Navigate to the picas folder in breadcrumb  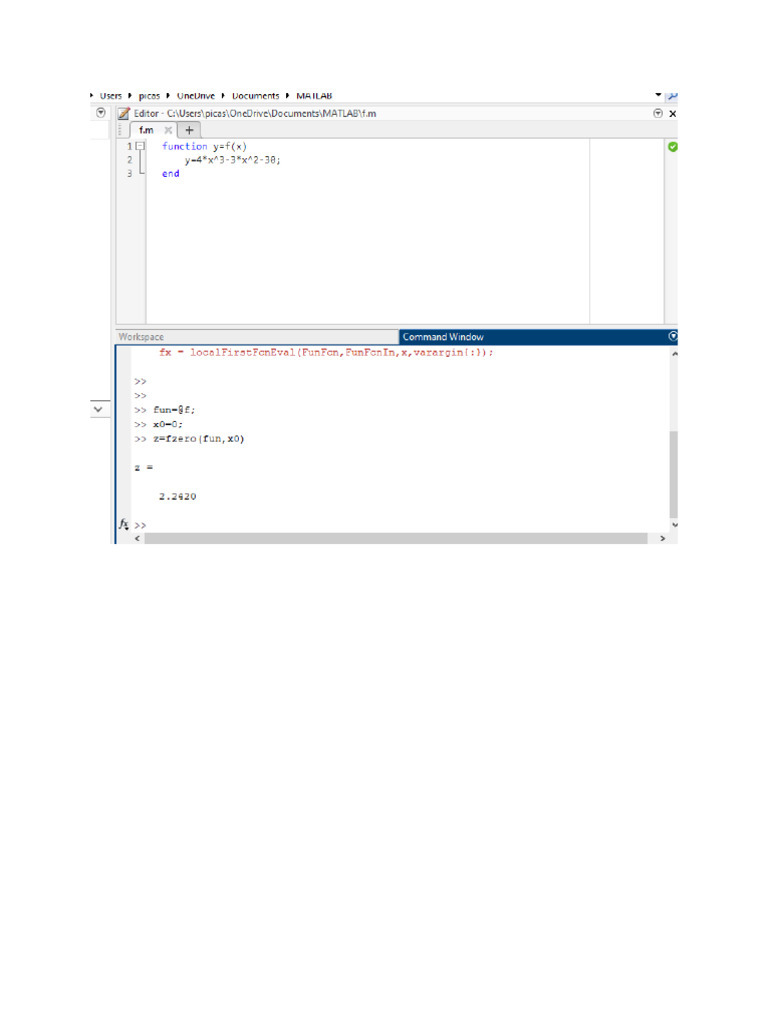click(x=149, y=96)
